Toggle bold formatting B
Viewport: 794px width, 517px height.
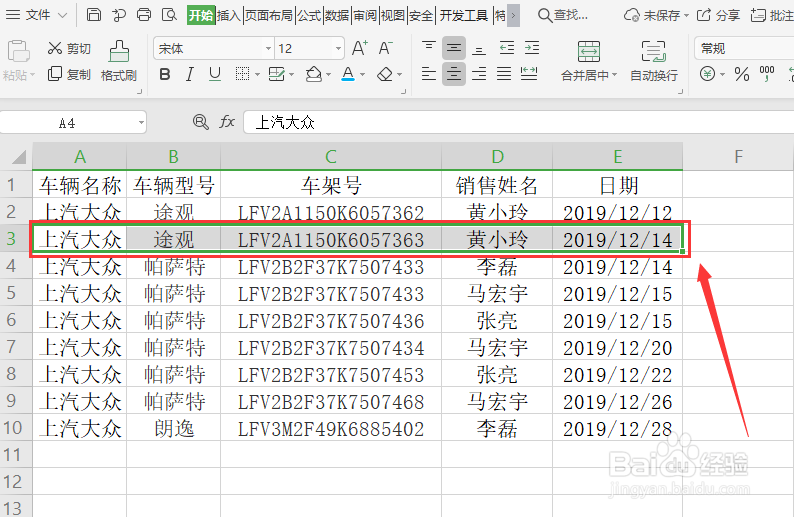click(165, 75)
